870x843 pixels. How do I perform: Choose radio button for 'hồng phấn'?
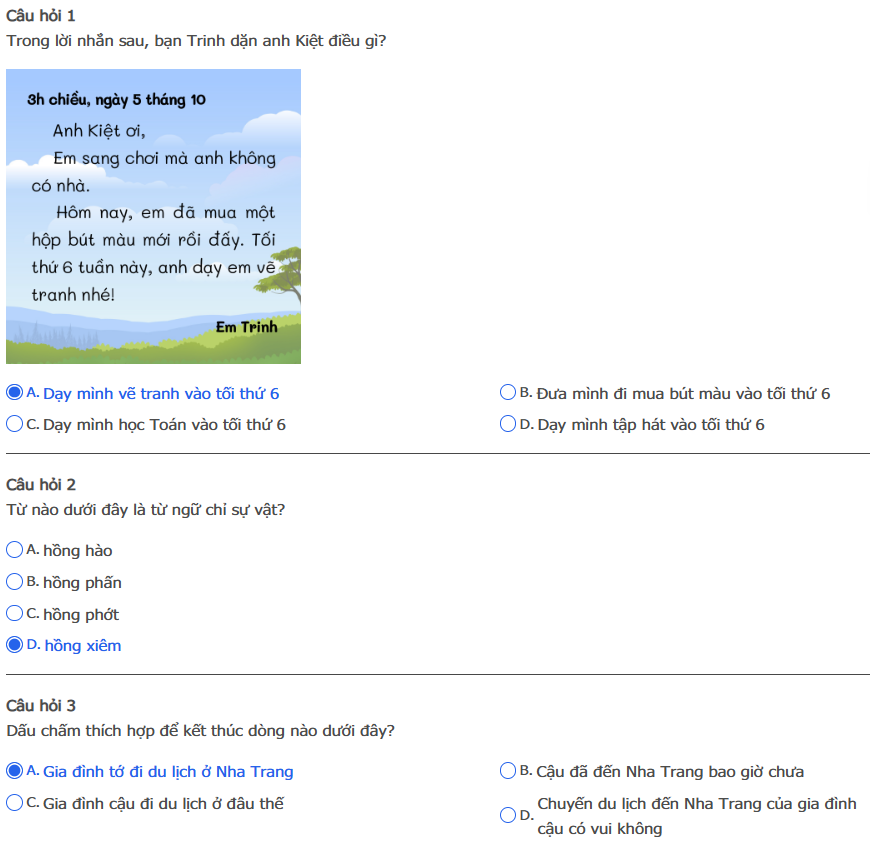point(15,582)
